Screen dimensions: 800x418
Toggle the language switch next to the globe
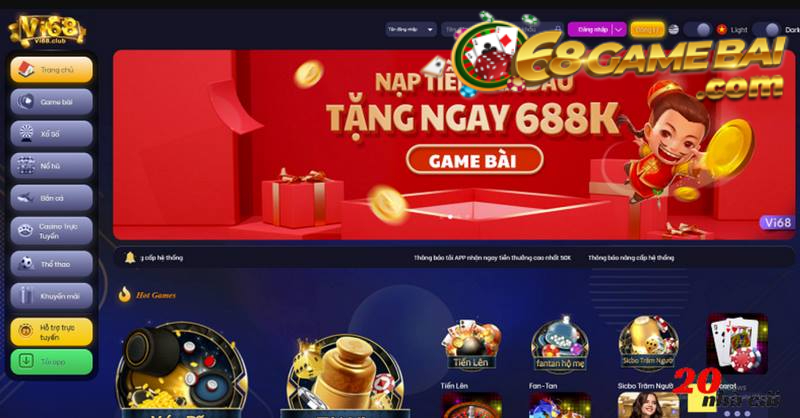click(698, 30)
